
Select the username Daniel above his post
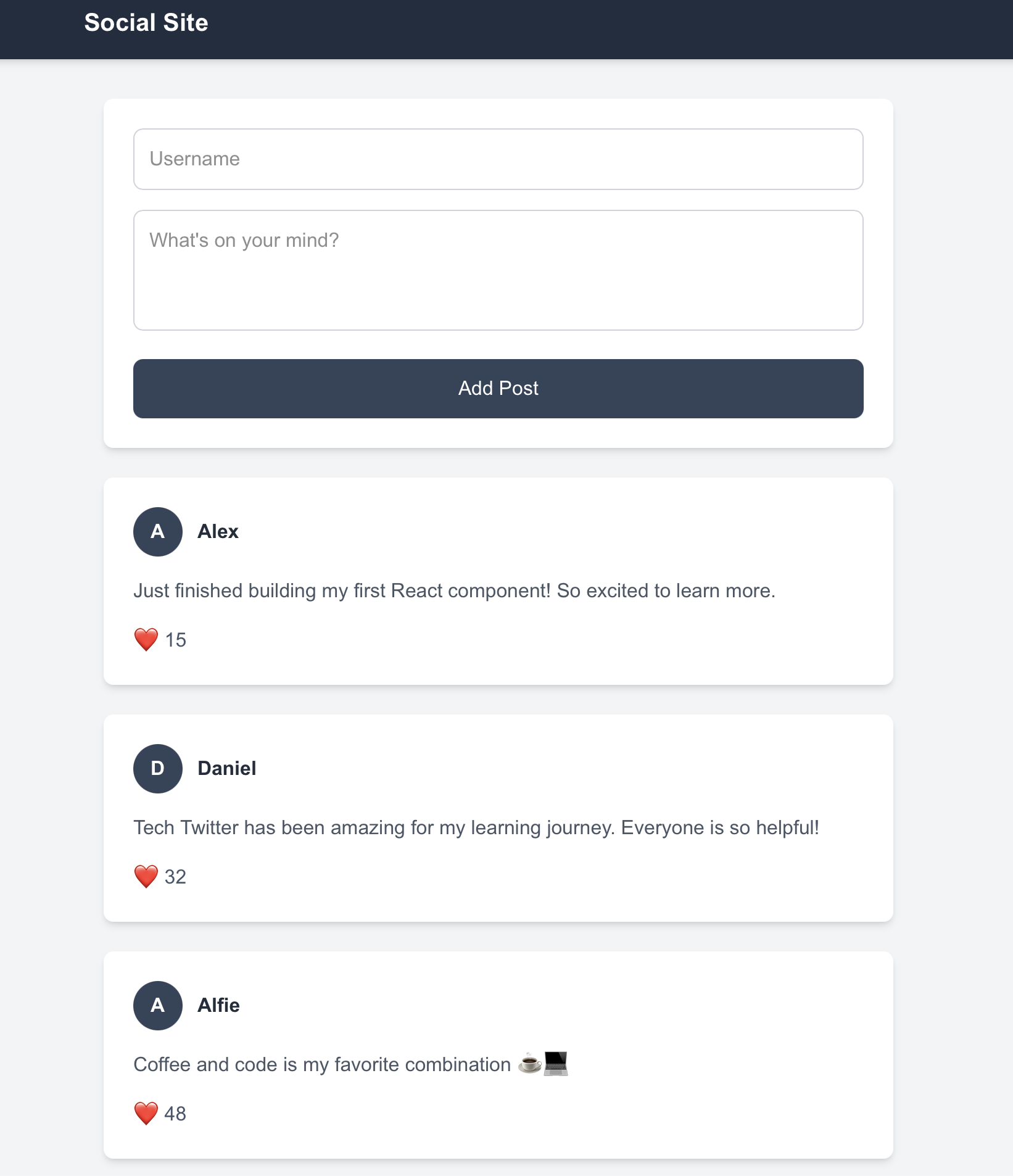click(226, 768)
